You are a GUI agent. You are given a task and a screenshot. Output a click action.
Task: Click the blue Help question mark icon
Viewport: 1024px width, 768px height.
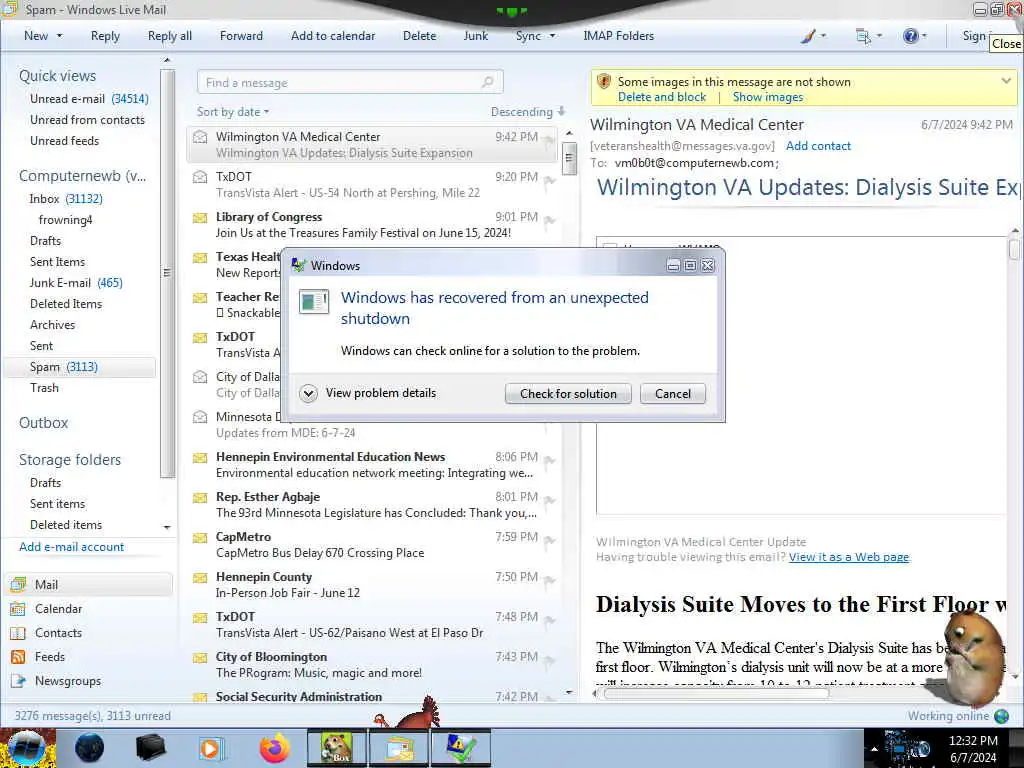click(x=910, y=37)
